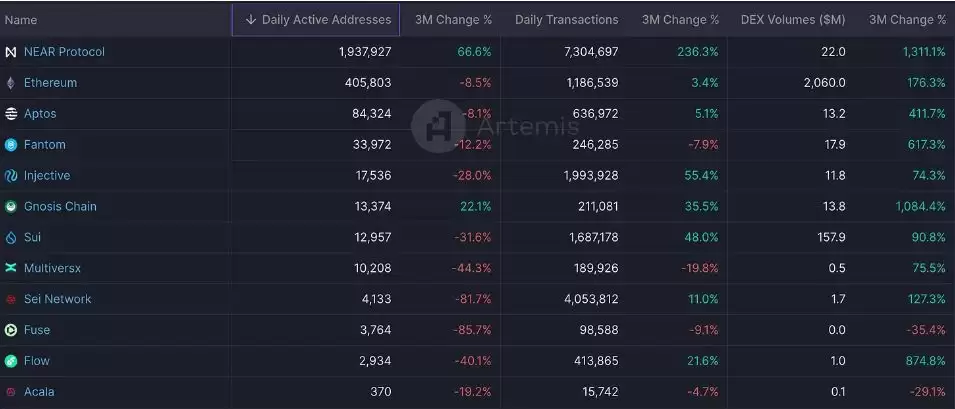Sort by DEX Volumes ($M) column
This screenshot has height=409, width=955.
click(x=793, y=20)
